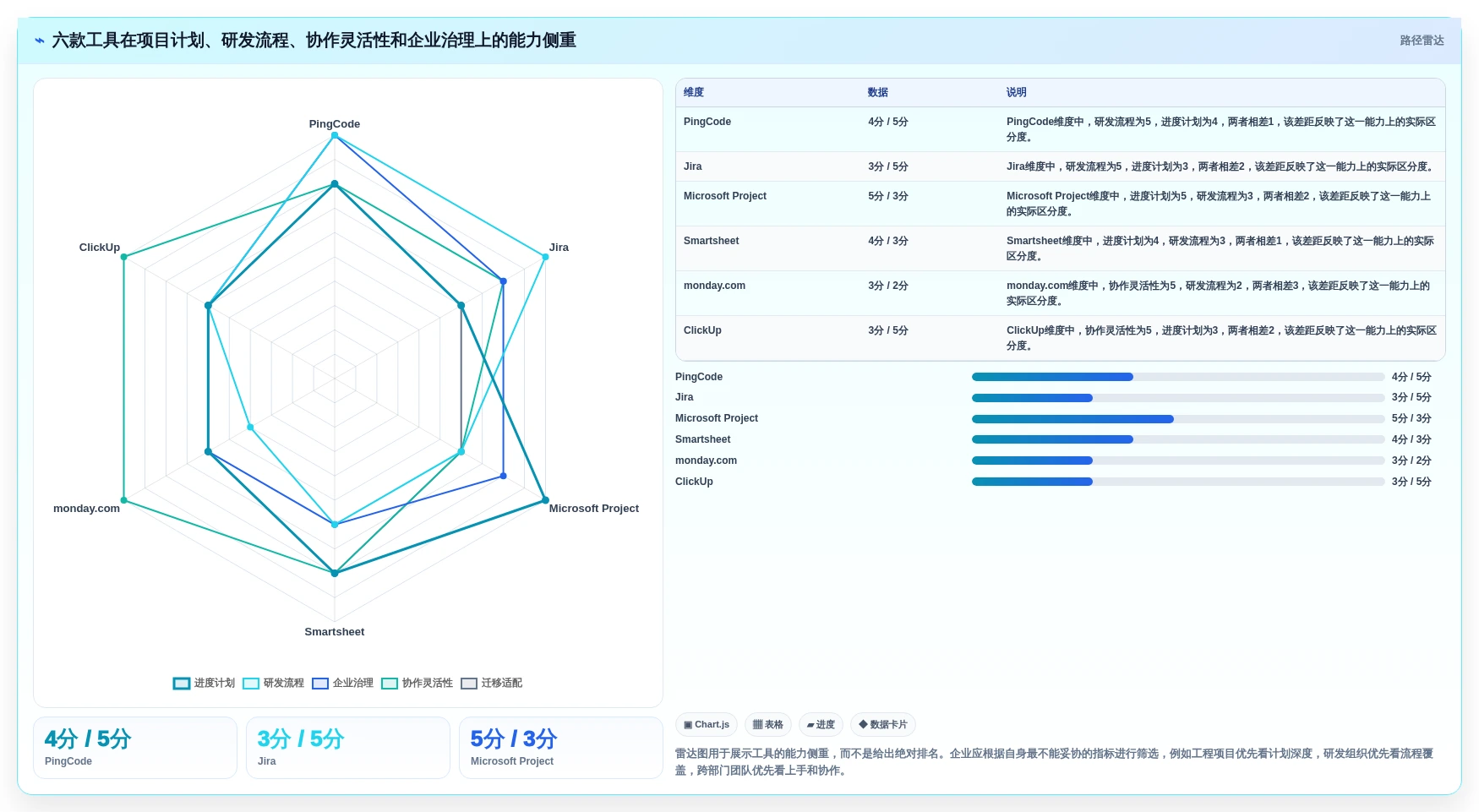Click the 3分 / 2分 value in monday.com table row

tap(888, 286)
